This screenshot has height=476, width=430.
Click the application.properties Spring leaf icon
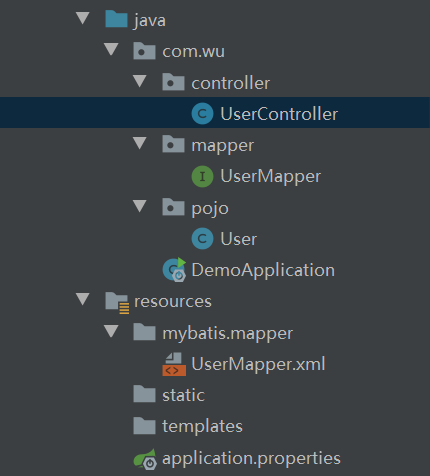pos(145,459)
